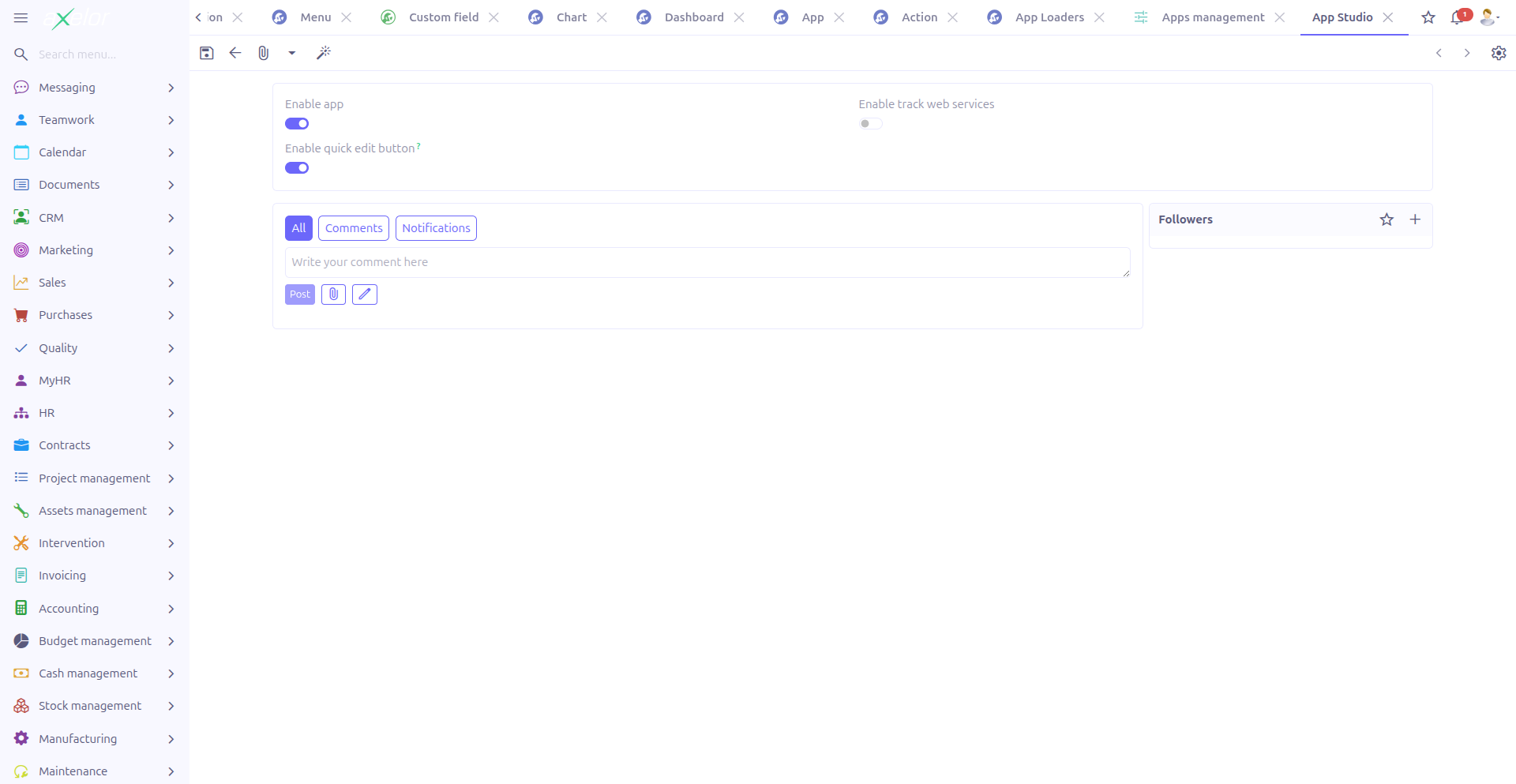1516x784 pixels.
Task: Click the CRM sidebar icon
Action: click(x=21, y=218)
